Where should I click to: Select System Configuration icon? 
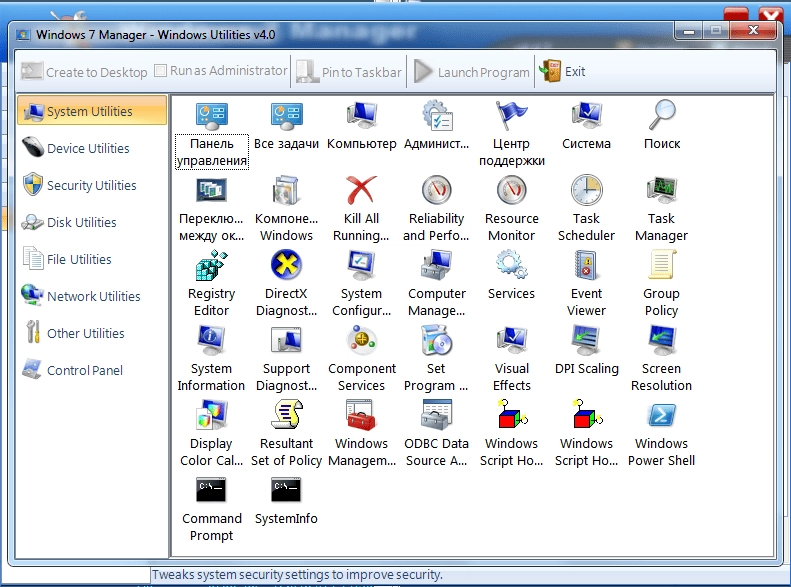[x=362, y=266]
